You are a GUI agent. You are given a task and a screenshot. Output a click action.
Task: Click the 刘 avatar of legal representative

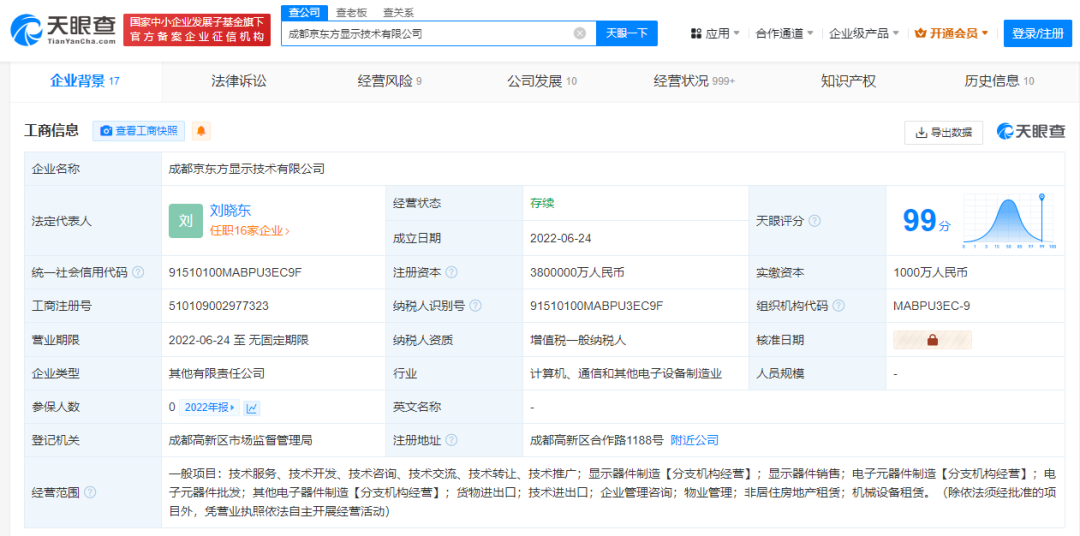pyautogui.click(x=186, y=221)
